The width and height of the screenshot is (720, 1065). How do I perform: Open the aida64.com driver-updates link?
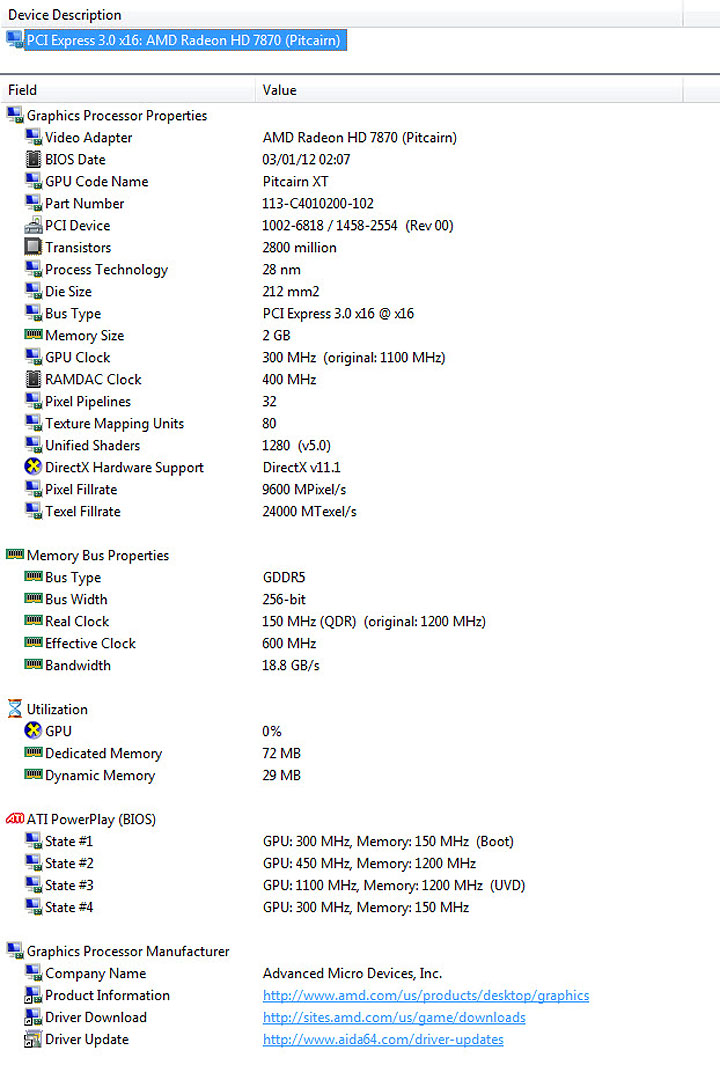(383, 1040)
